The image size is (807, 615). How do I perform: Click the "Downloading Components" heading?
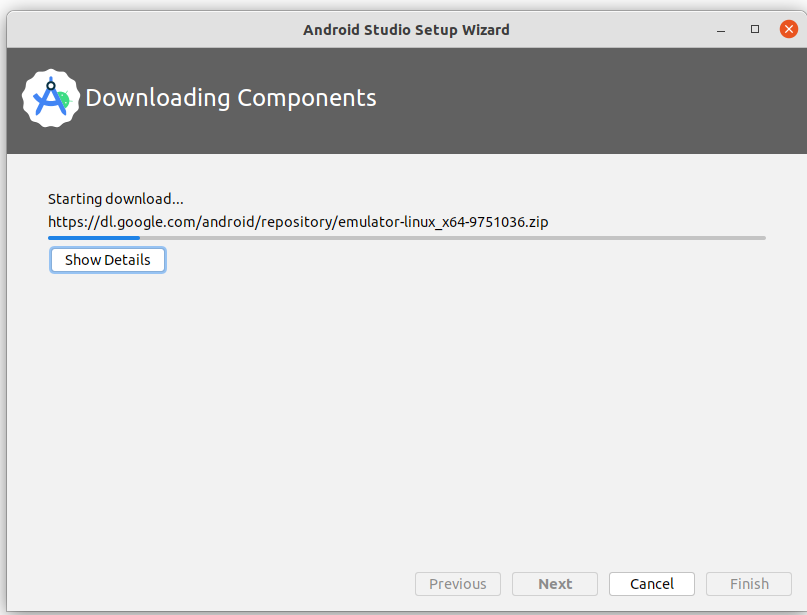coord(231,98)
